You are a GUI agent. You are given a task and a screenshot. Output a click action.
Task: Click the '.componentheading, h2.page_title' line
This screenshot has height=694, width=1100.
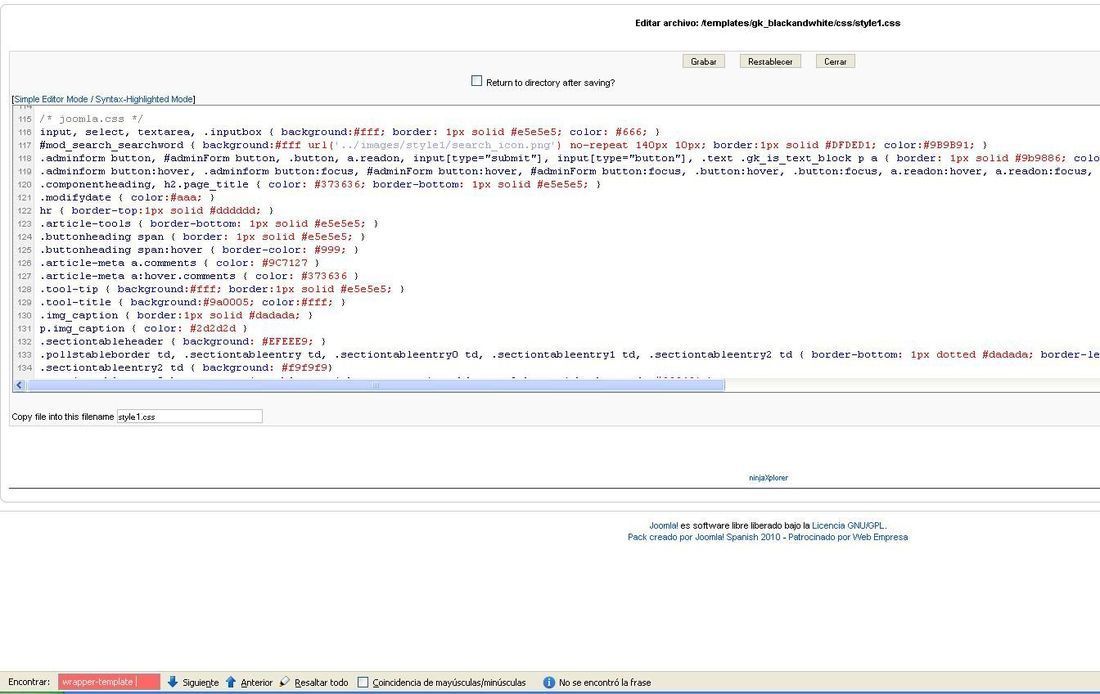321,185
